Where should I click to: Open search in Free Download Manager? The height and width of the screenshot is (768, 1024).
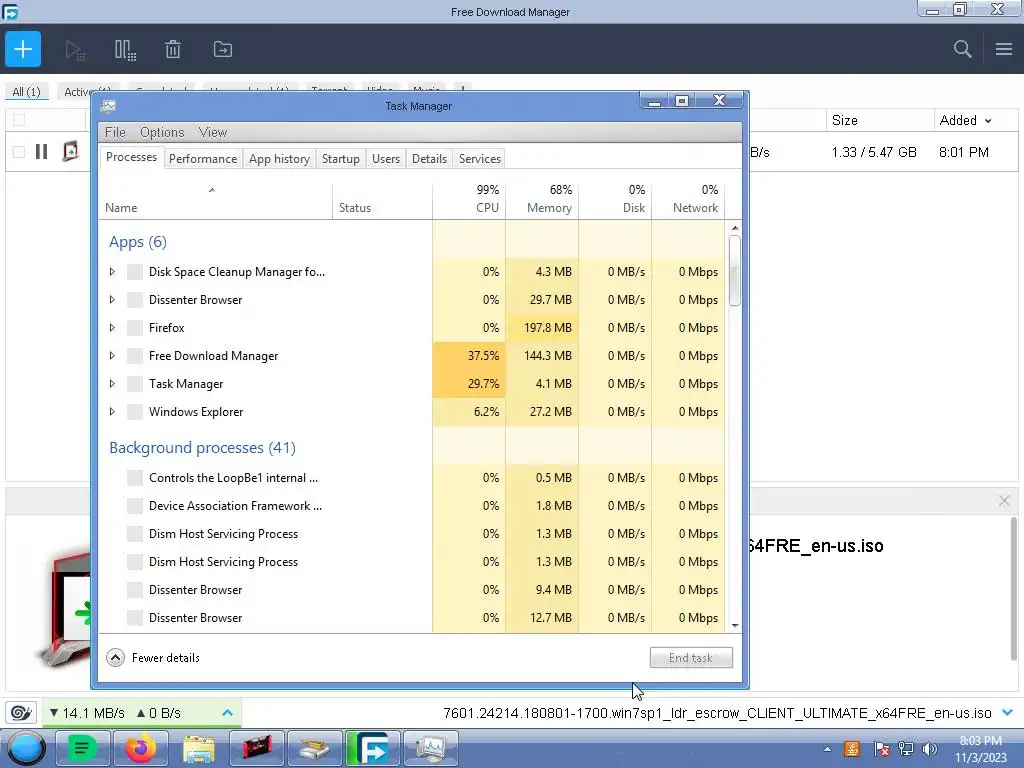point(962,49)
